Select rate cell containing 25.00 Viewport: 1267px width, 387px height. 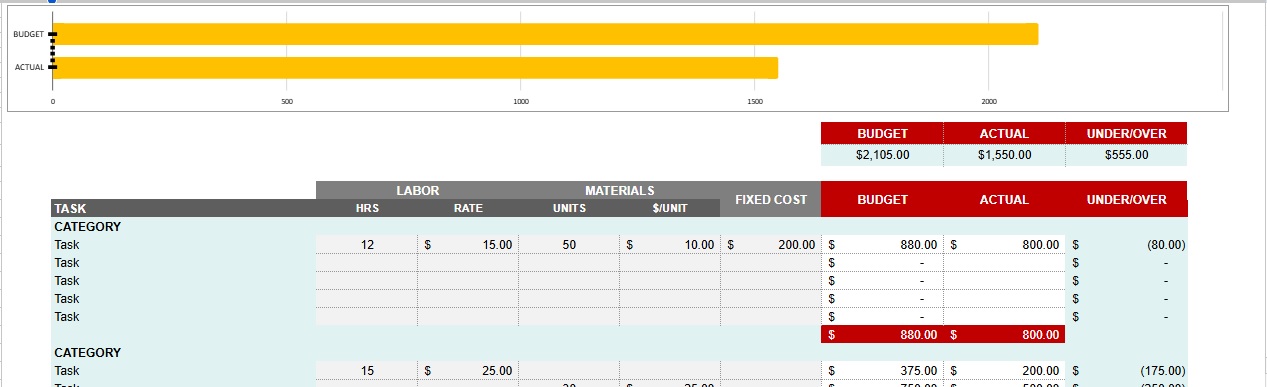468,370
